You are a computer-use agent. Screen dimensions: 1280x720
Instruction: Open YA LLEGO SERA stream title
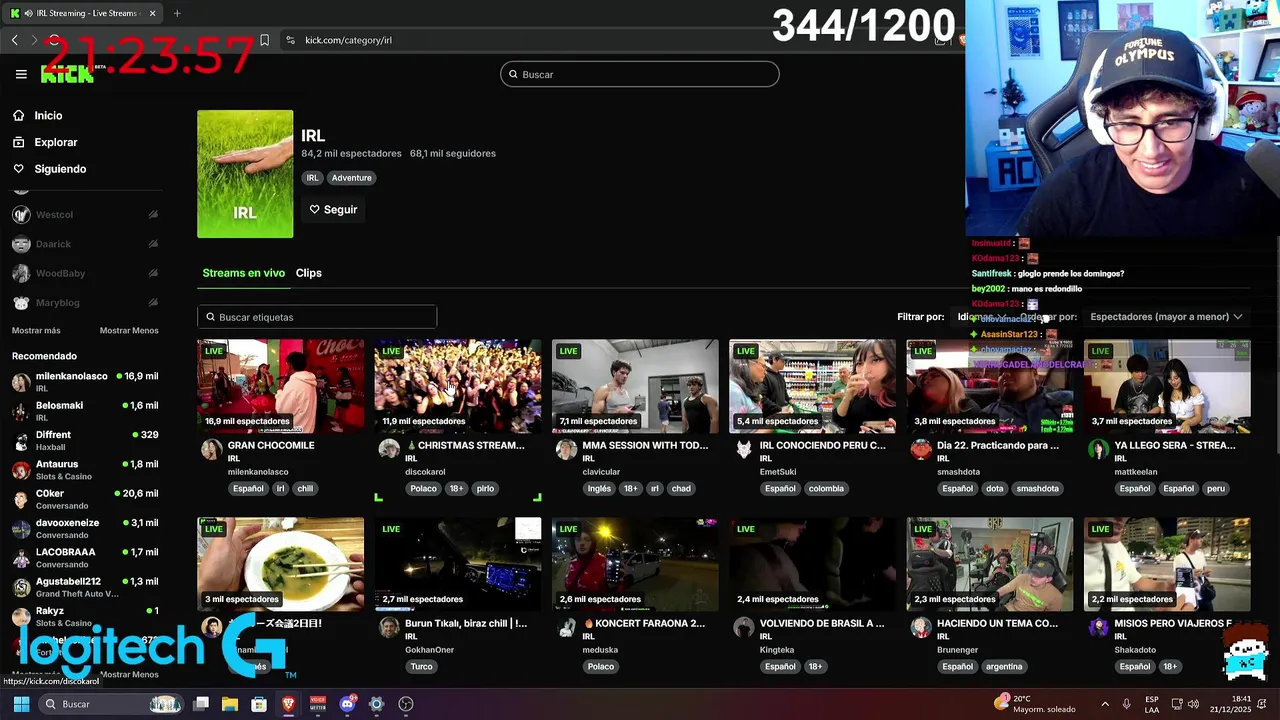click(x=1175, y=445)
